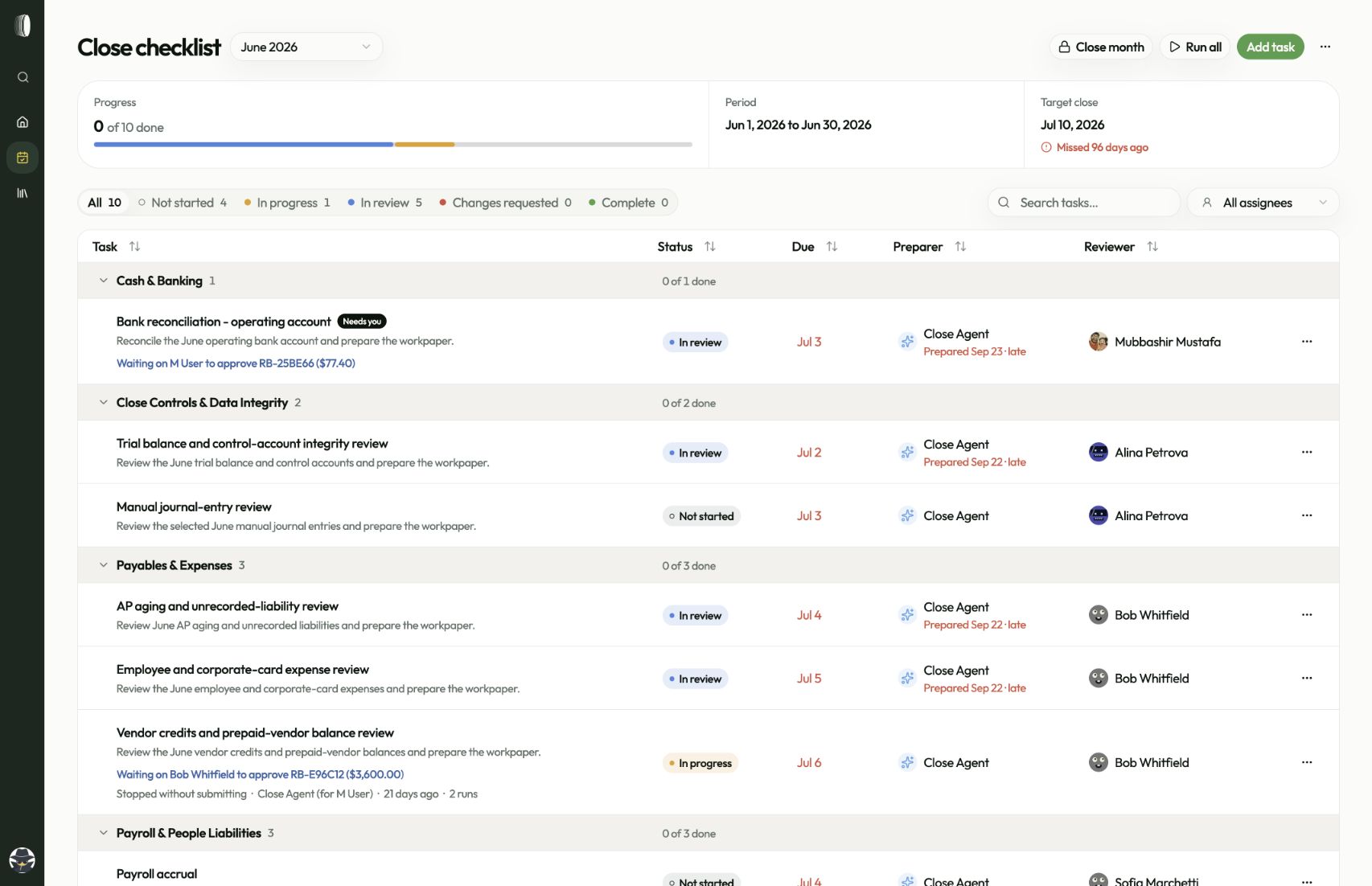The image size is (1372, 886).
Task: Open the library icon in sidebar
Action: [x=23, y=193]
